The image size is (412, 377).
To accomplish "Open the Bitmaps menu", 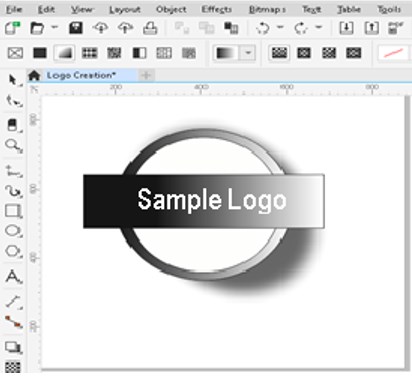I will click(267, 9).
